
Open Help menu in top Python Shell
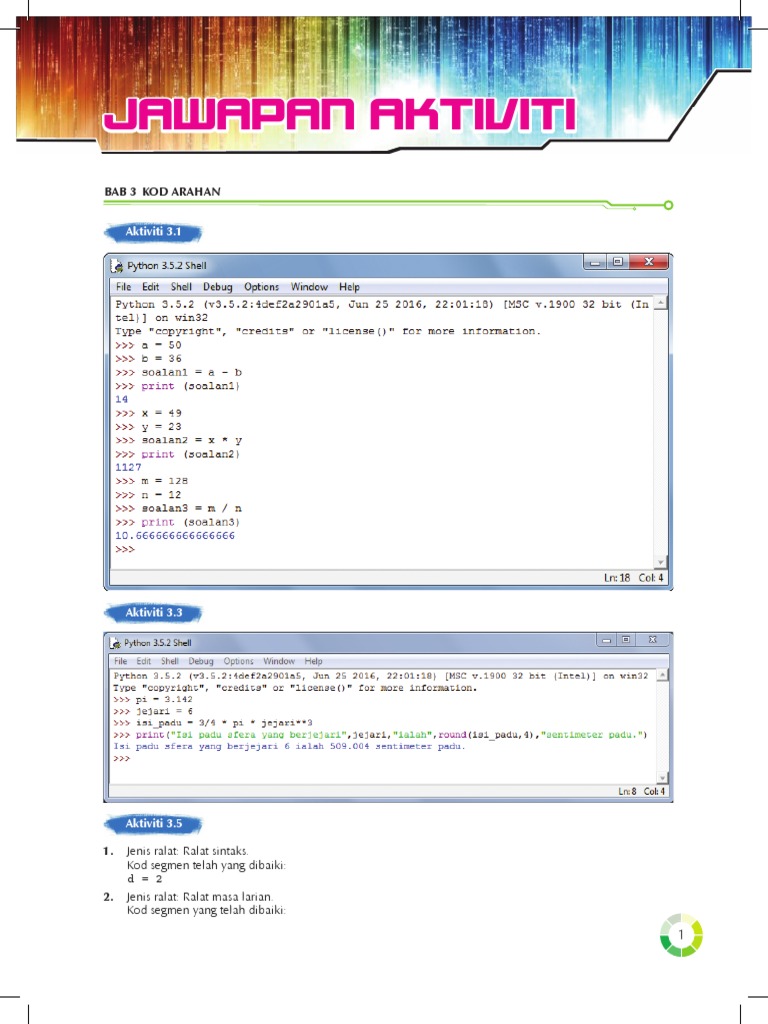point(349,287)
